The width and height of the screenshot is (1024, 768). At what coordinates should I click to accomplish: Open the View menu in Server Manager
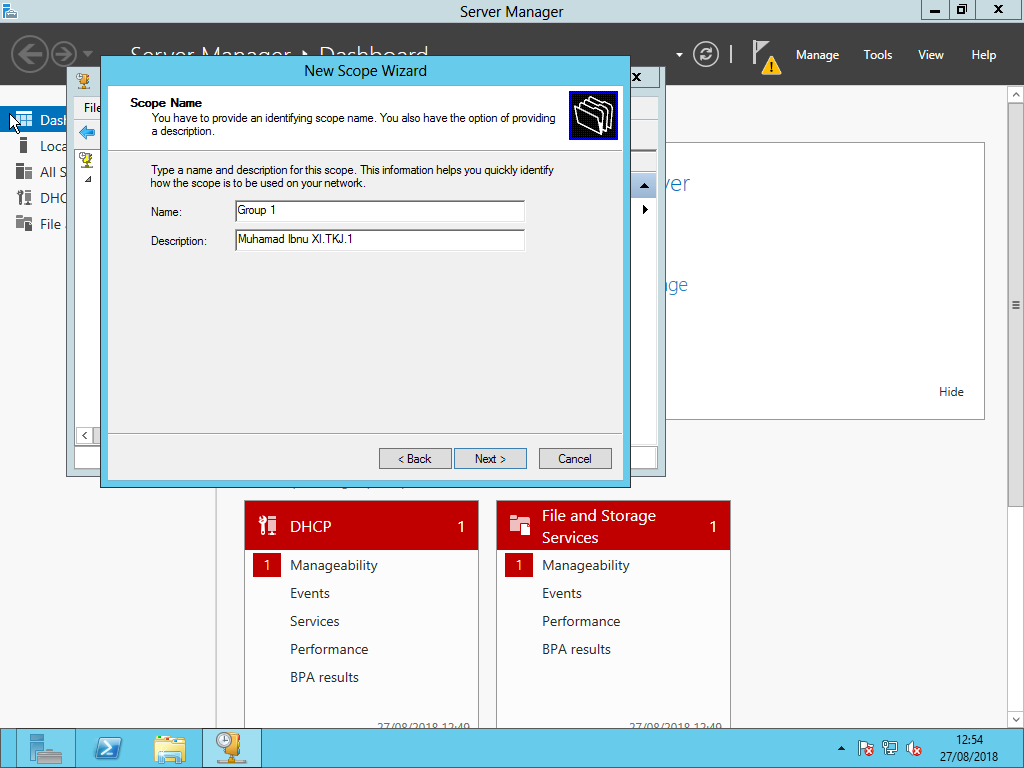(x=930, y=55)
